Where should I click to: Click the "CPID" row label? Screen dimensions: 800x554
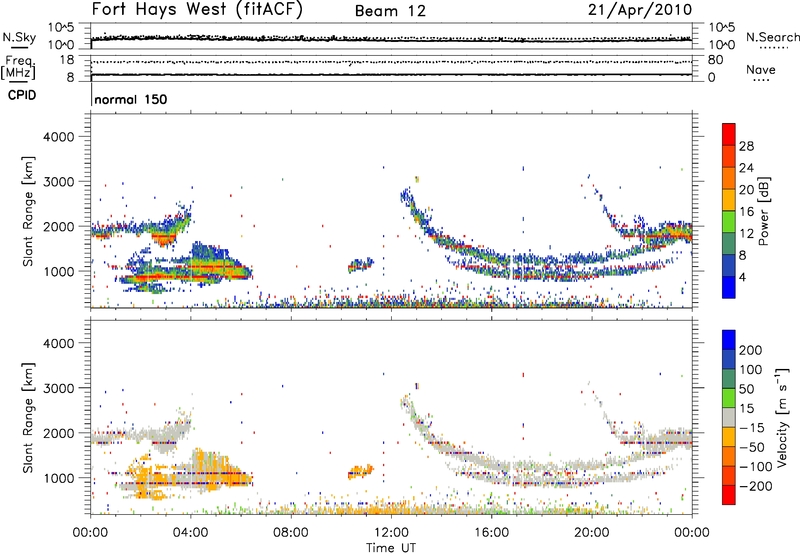click(22, 95)
